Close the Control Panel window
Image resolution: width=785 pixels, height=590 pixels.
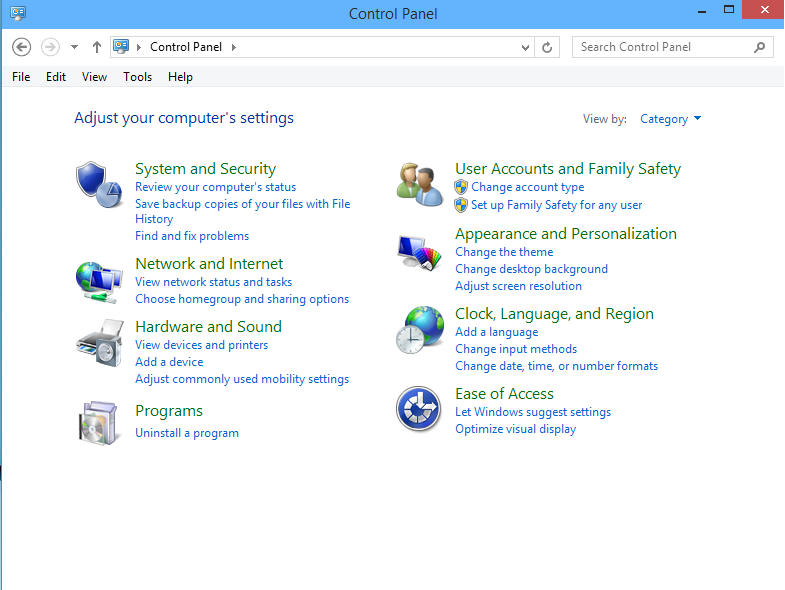[764, 10]
